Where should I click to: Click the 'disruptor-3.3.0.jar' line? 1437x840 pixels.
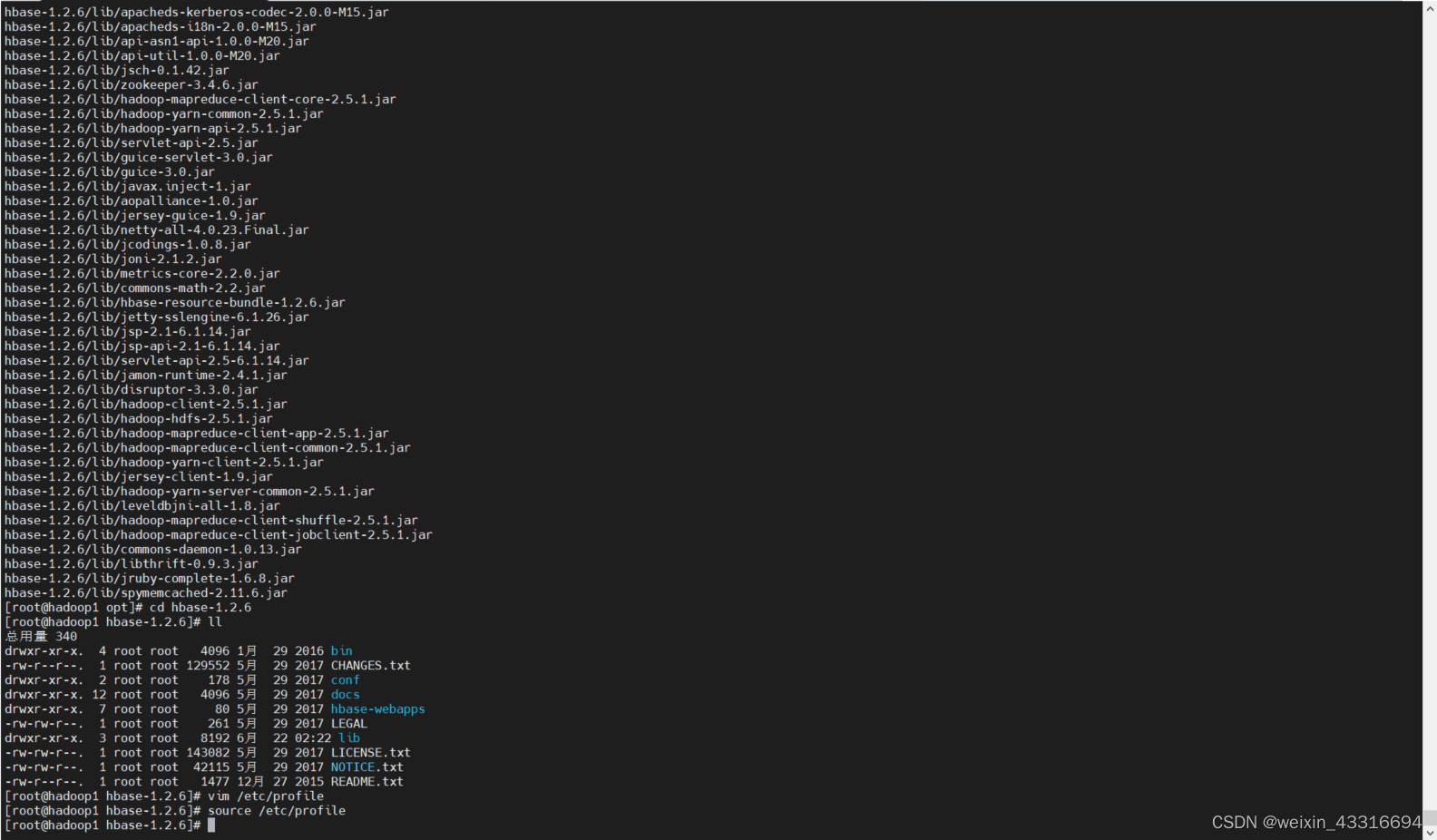click(132, 390)
